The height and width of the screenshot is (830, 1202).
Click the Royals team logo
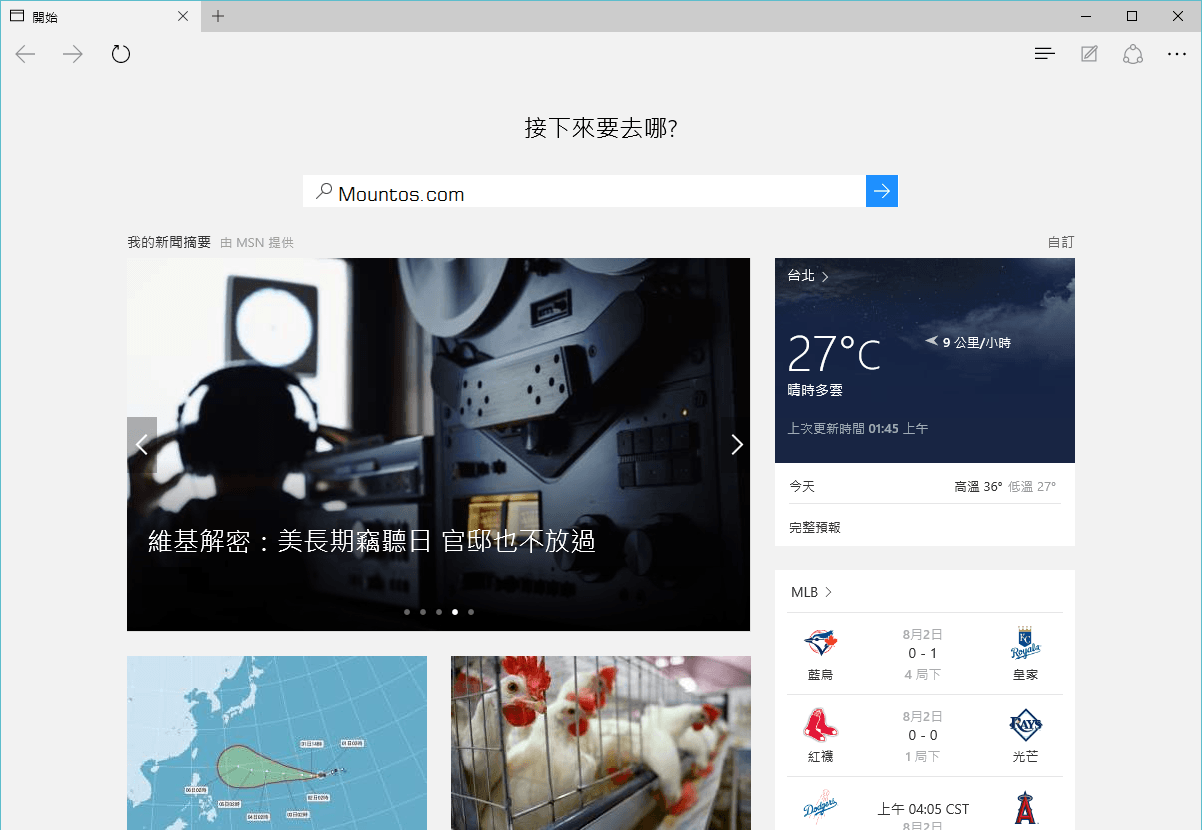pos(1026,643)
